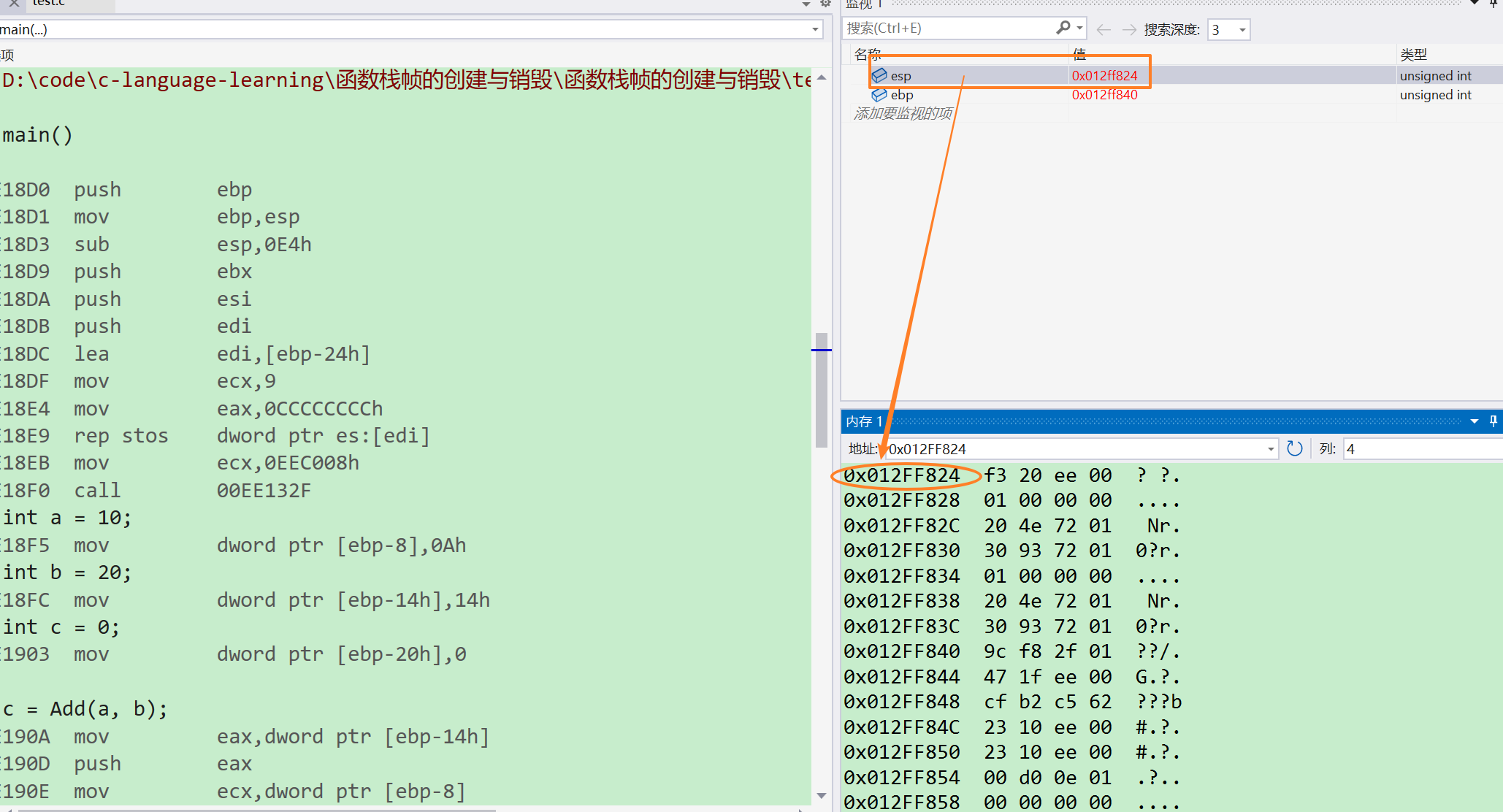This screenshot has height=812, width=1503.
Task: Open the search depth dropdown showing 3
Action: pyautogui.click(x=1242, y=30)
